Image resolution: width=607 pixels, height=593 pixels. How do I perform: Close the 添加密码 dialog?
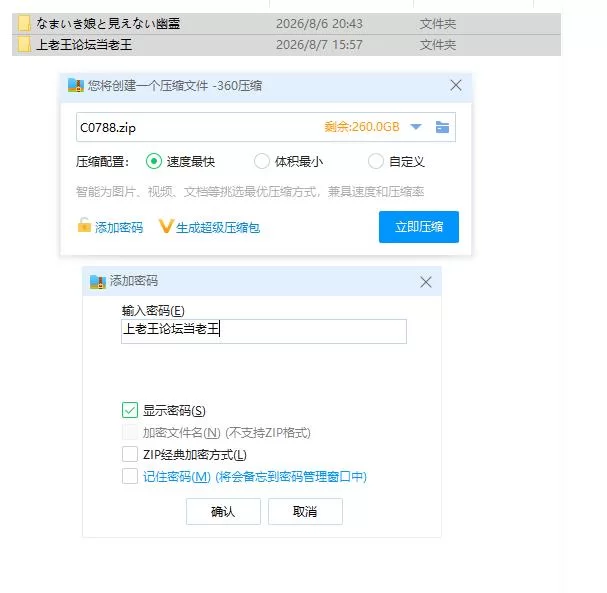point(426,282)
